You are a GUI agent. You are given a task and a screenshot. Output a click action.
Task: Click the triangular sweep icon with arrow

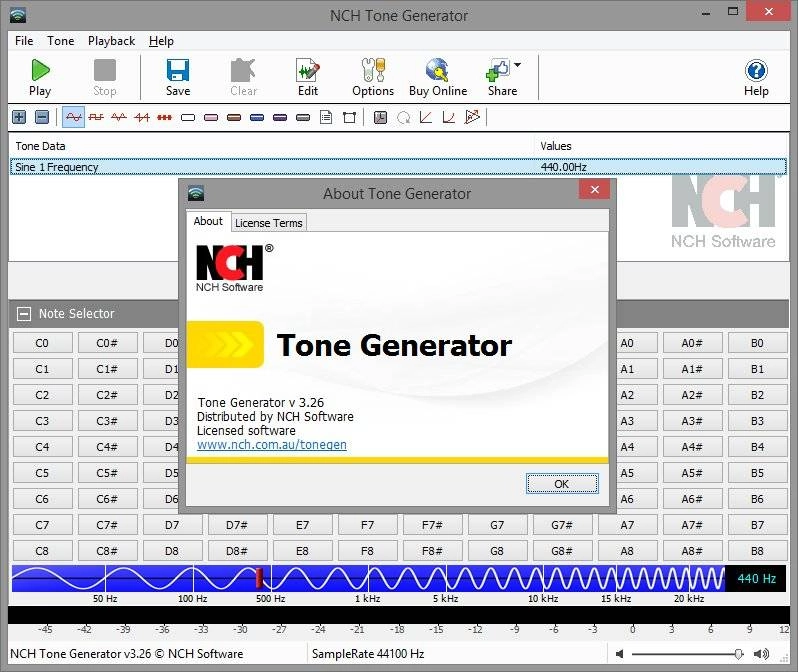pyautogui.click(x=472, y=117)
